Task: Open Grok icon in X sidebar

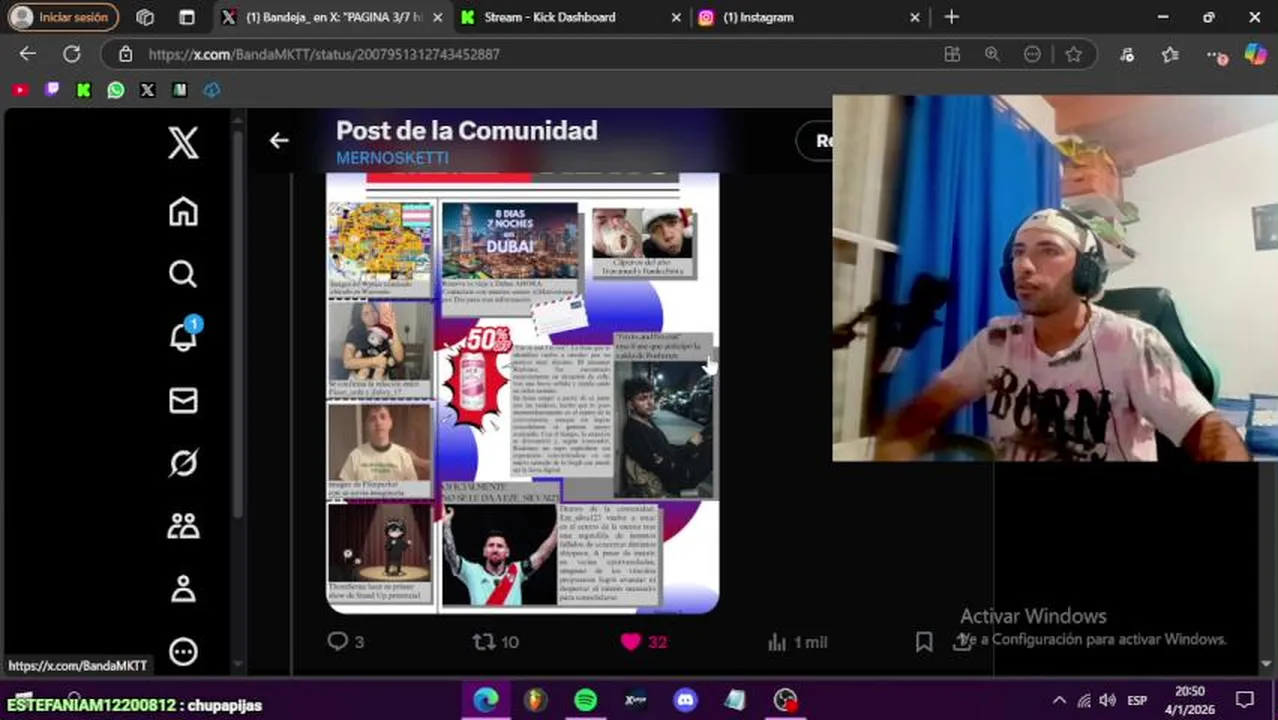Action: (x=183, y=463)
